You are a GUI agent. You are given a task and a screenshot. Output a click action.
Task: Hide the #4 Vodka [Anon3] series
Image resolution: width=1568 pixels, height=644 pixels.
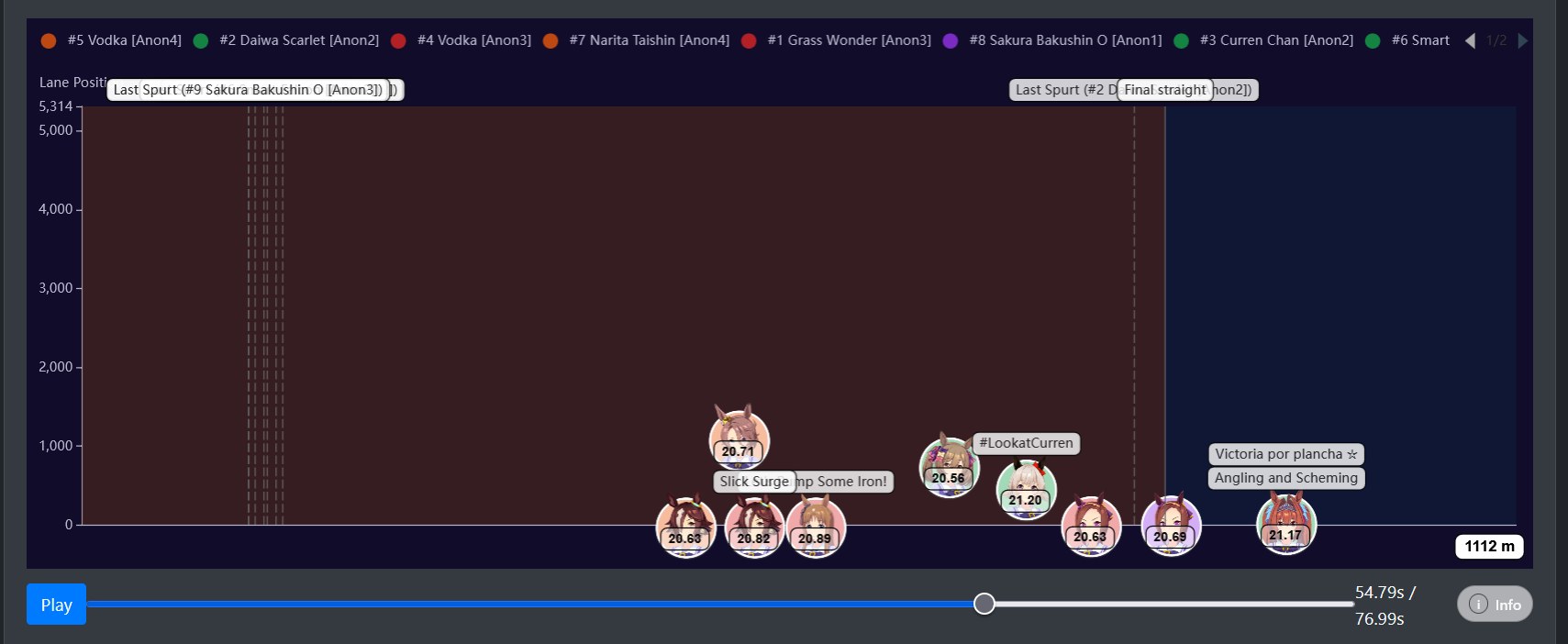[x=462, y=40]
